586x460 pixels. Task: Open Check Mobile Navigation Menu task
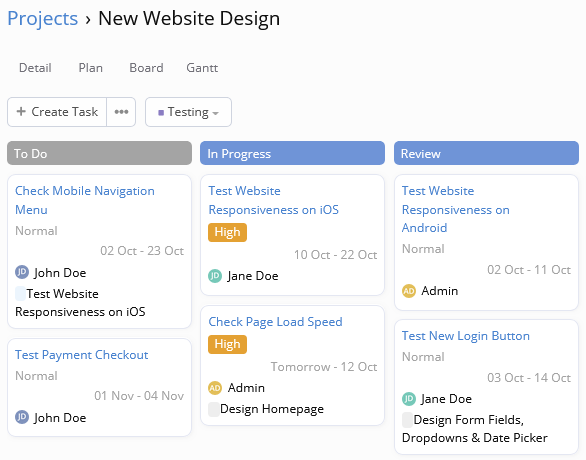coord(85,200)
